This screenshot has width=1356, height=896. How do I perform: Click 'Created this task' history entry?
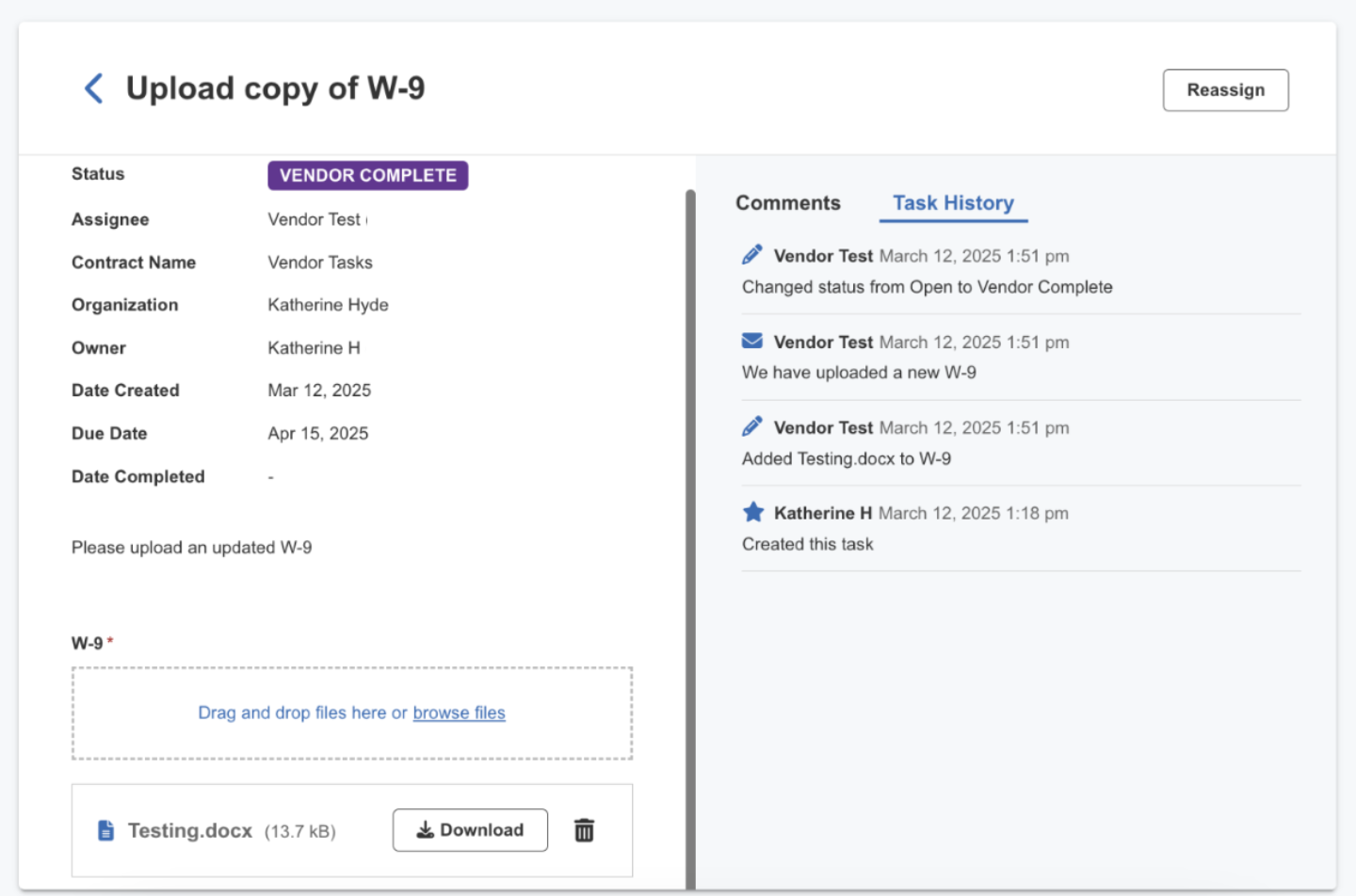pos(808,544)
